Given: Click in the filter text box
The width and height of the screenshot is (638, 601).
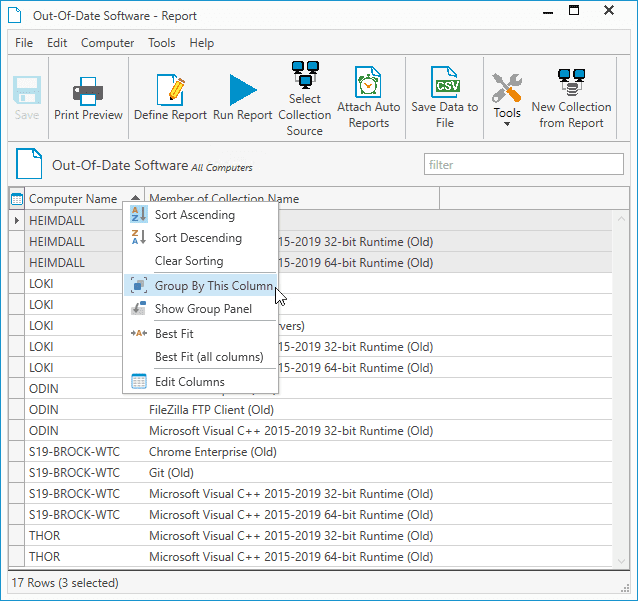Looking at the screenshot, I should click(524, 164).
